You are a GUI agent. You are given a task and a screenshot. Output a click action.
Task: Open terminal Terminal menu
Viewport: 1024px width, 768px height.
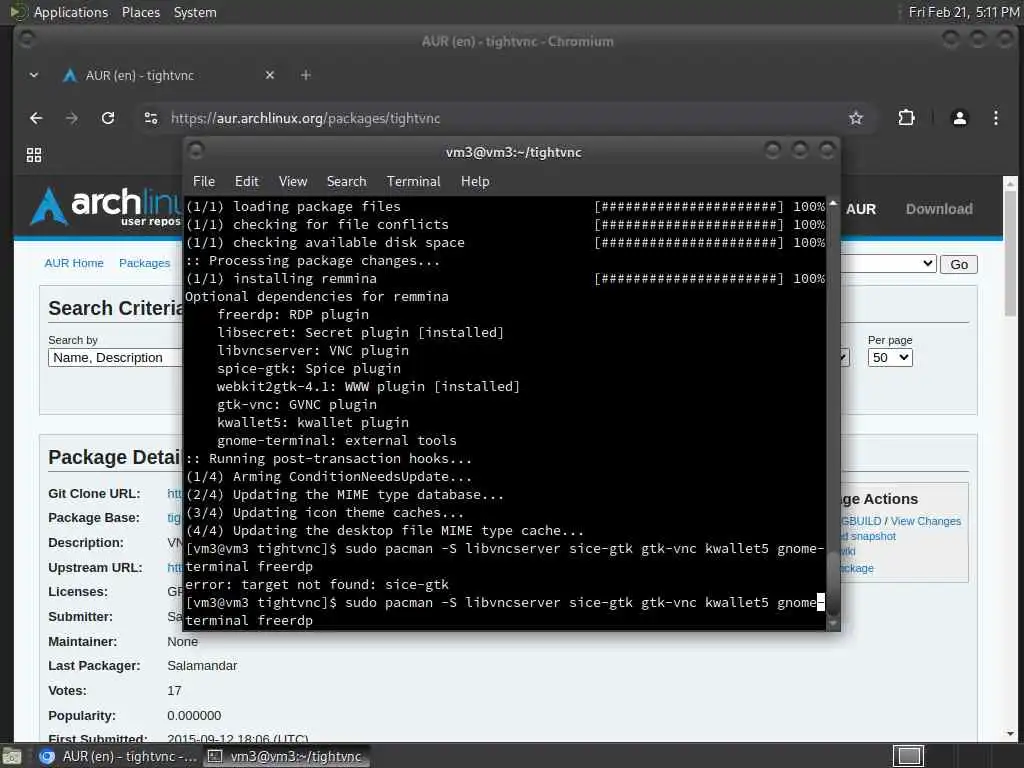pos(413,182)
